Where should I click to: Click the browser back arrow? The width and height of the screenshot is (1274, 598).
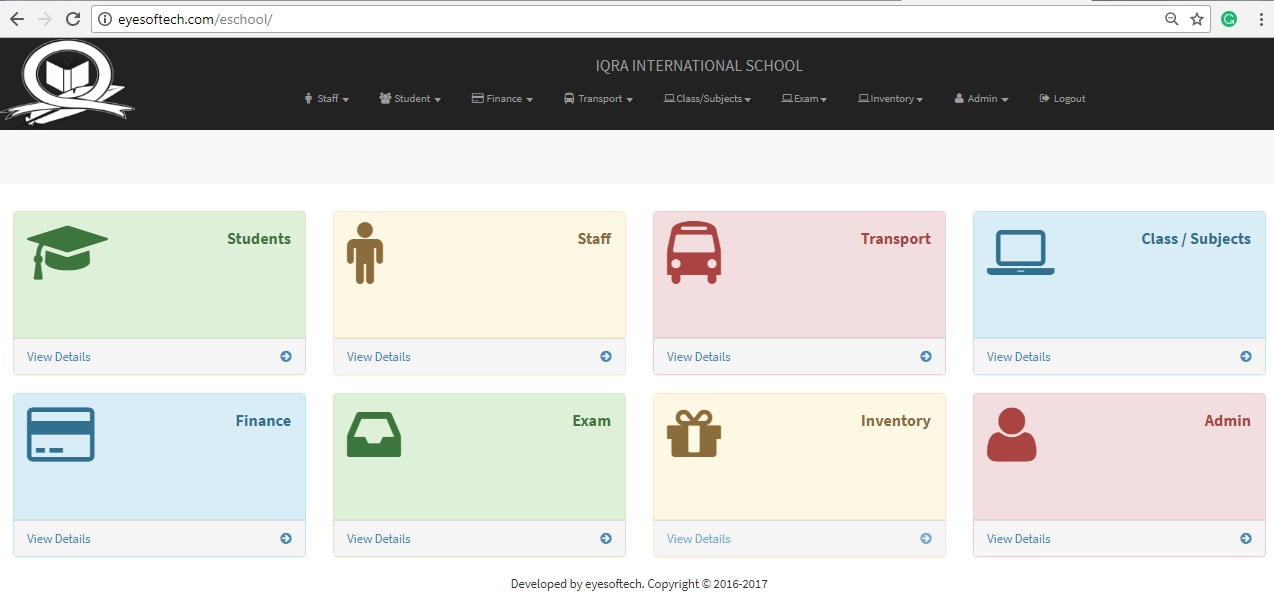tap(17, 19)
